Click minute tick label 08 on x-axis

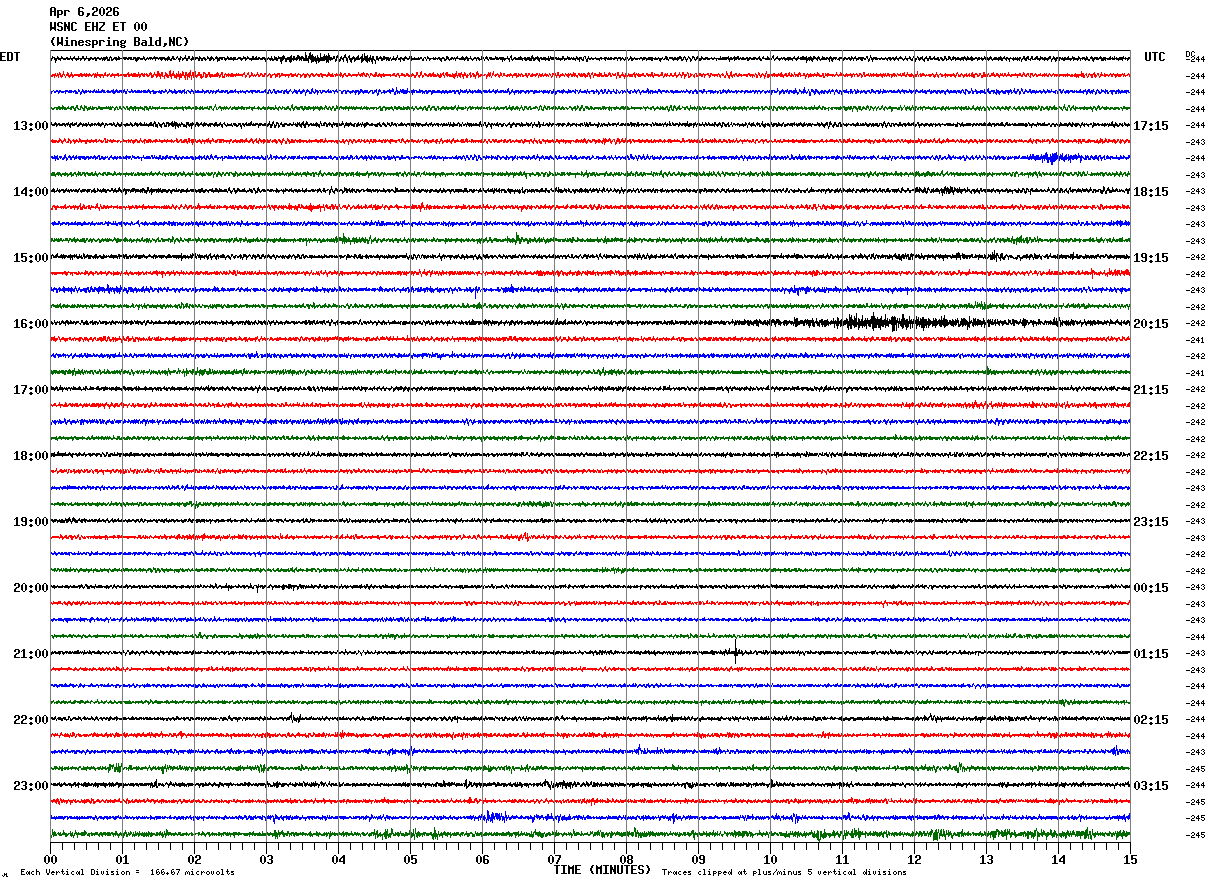tap(626, 859)
